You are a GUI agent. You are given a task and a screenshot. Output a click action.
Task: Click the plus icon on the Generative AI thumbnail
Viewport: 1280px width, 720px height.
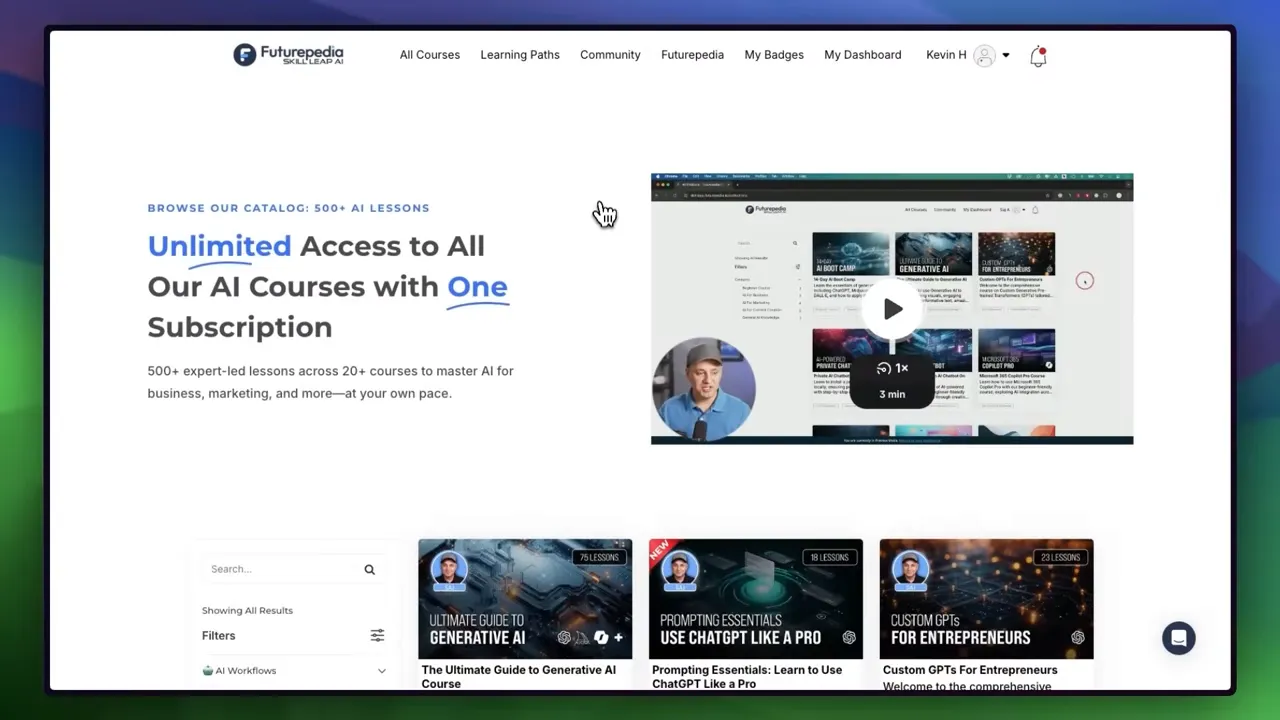[x=618, y=637]
